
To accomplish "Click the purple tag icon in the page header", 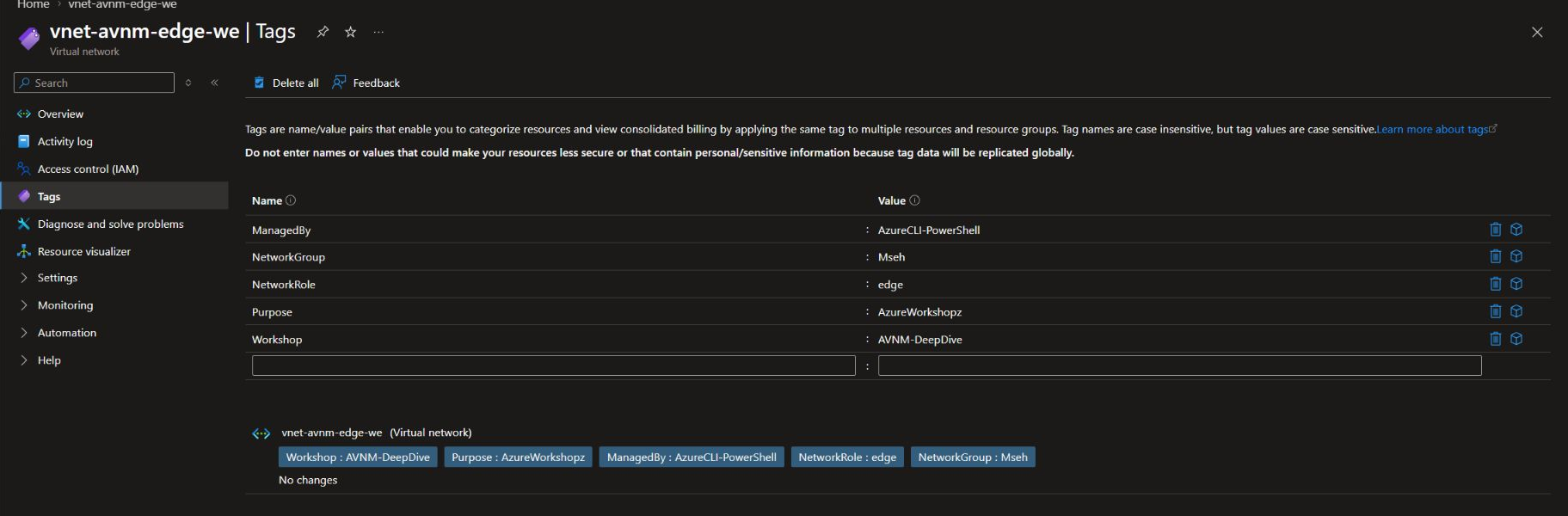I will [x=29, y=38].
